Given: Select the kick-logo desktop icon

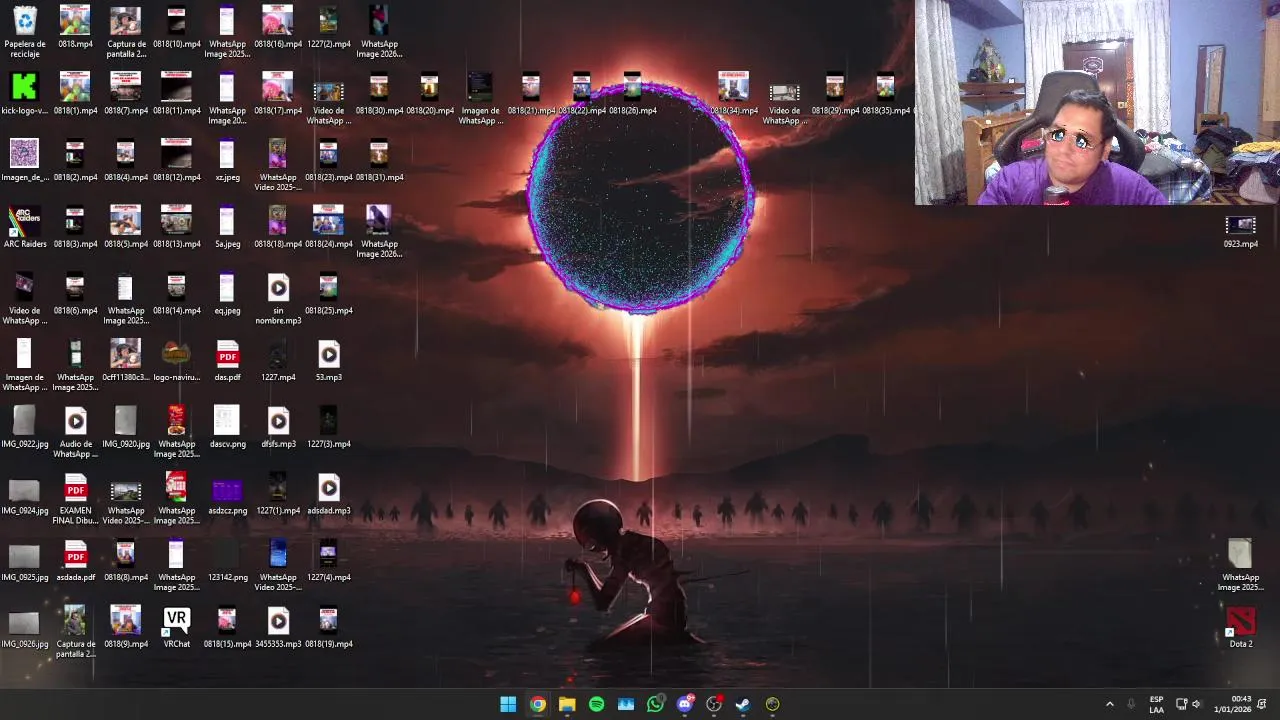Looking at the screenshot, I should point(24,93).
